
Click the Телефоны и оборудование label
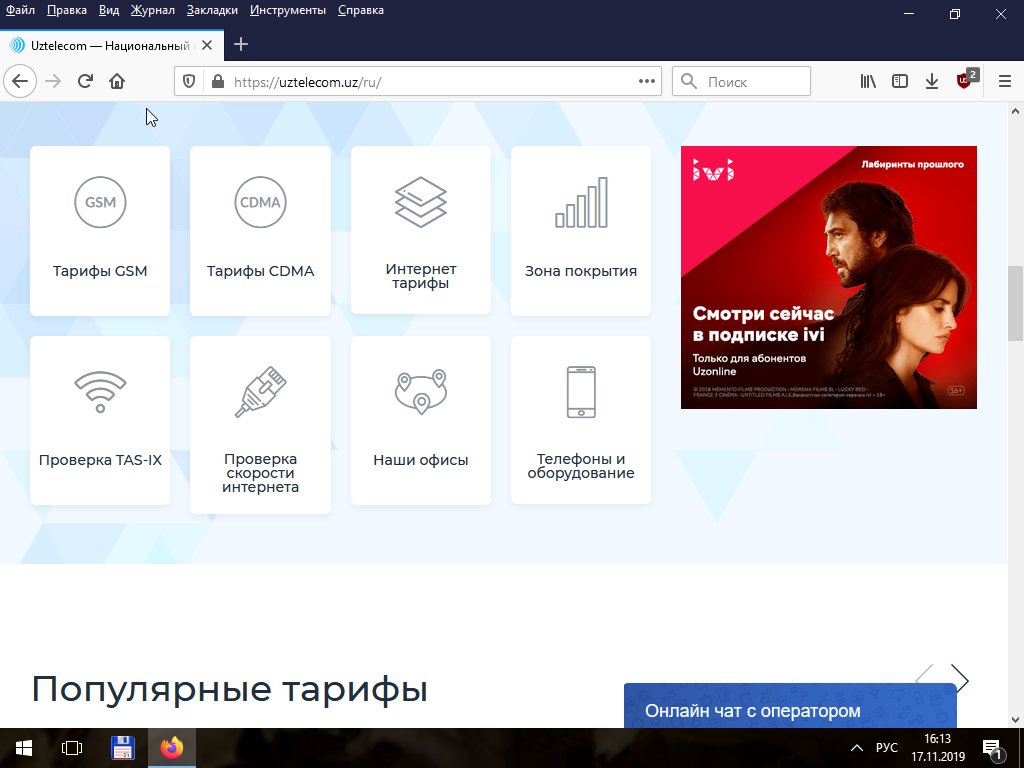pos(581,466)
